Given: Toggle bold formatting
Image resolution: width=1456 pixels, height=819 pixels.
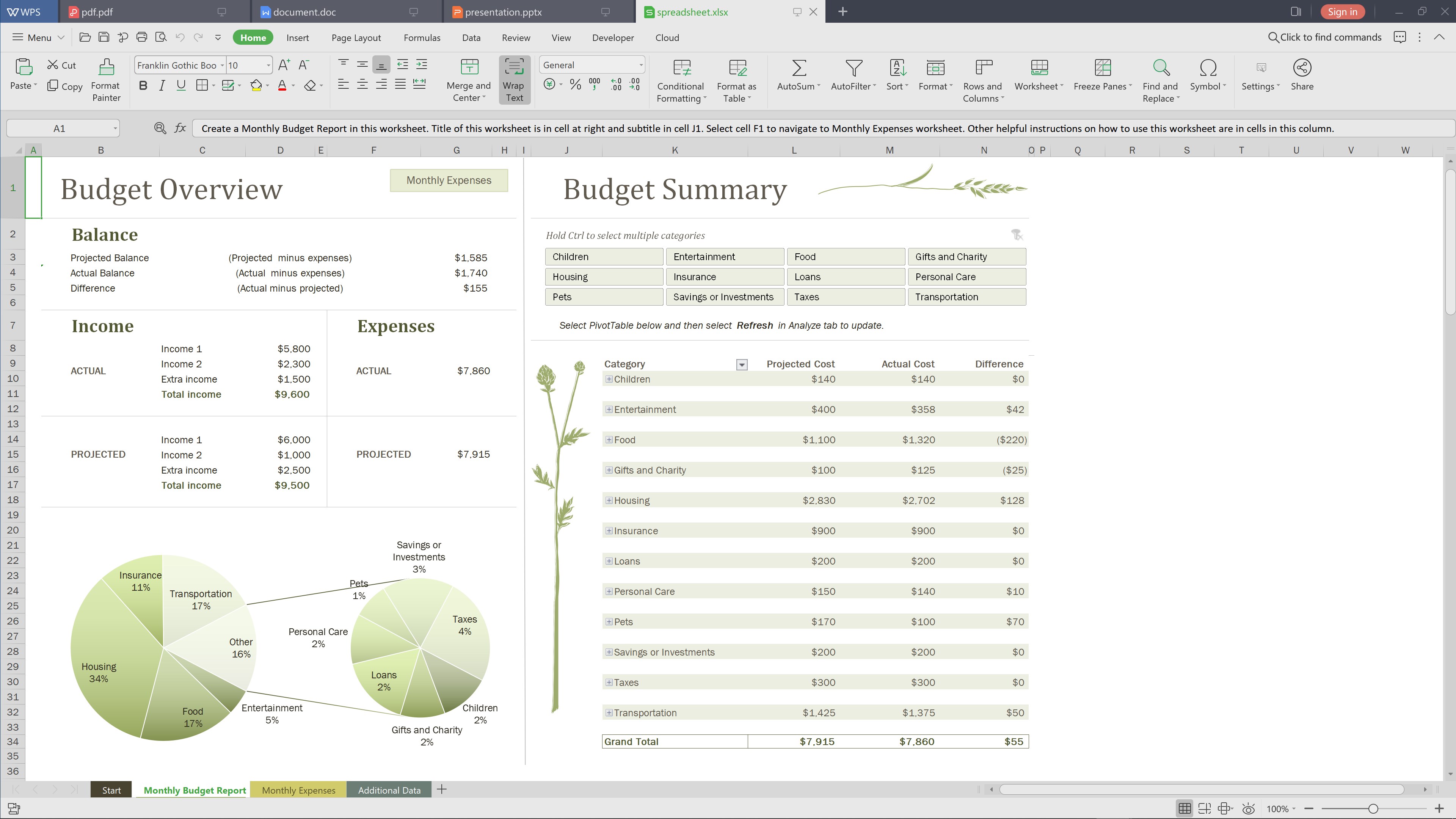Looking at the screenshot, I should click(143, 86).
